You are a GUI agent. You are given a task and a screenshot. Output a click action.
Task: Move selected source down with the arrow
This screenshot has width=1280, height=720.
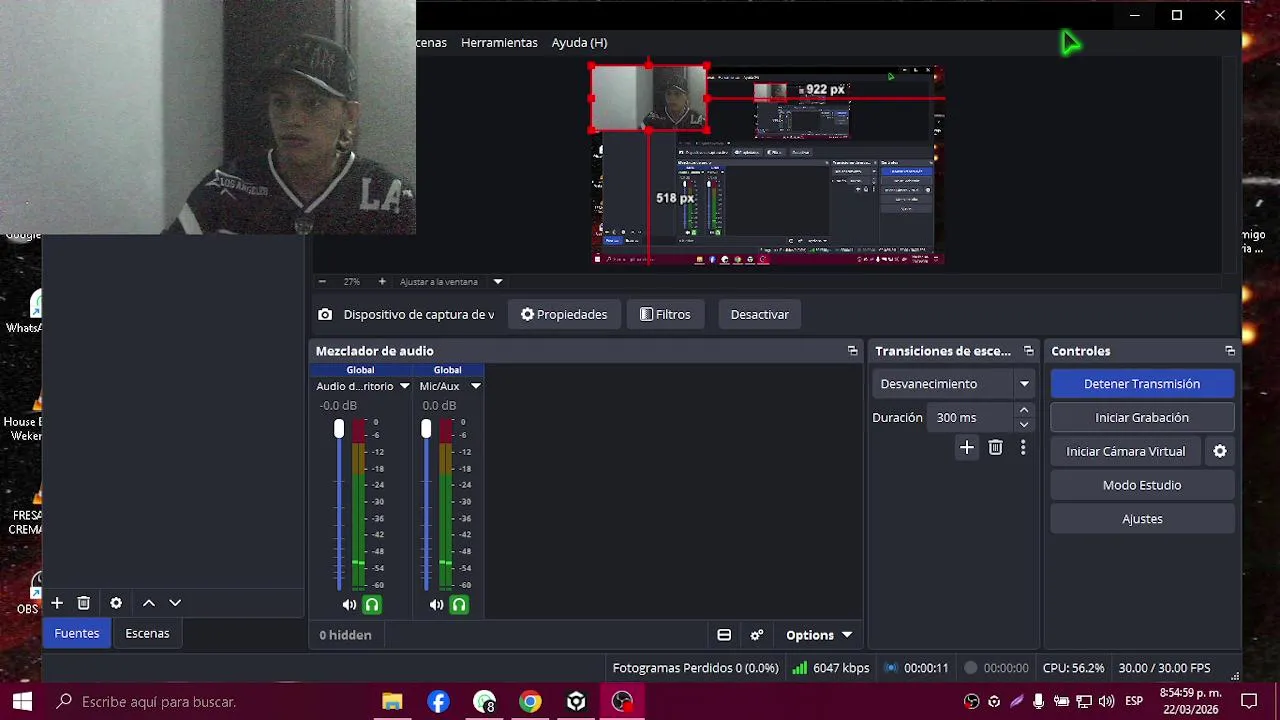[x=175, y=603]
